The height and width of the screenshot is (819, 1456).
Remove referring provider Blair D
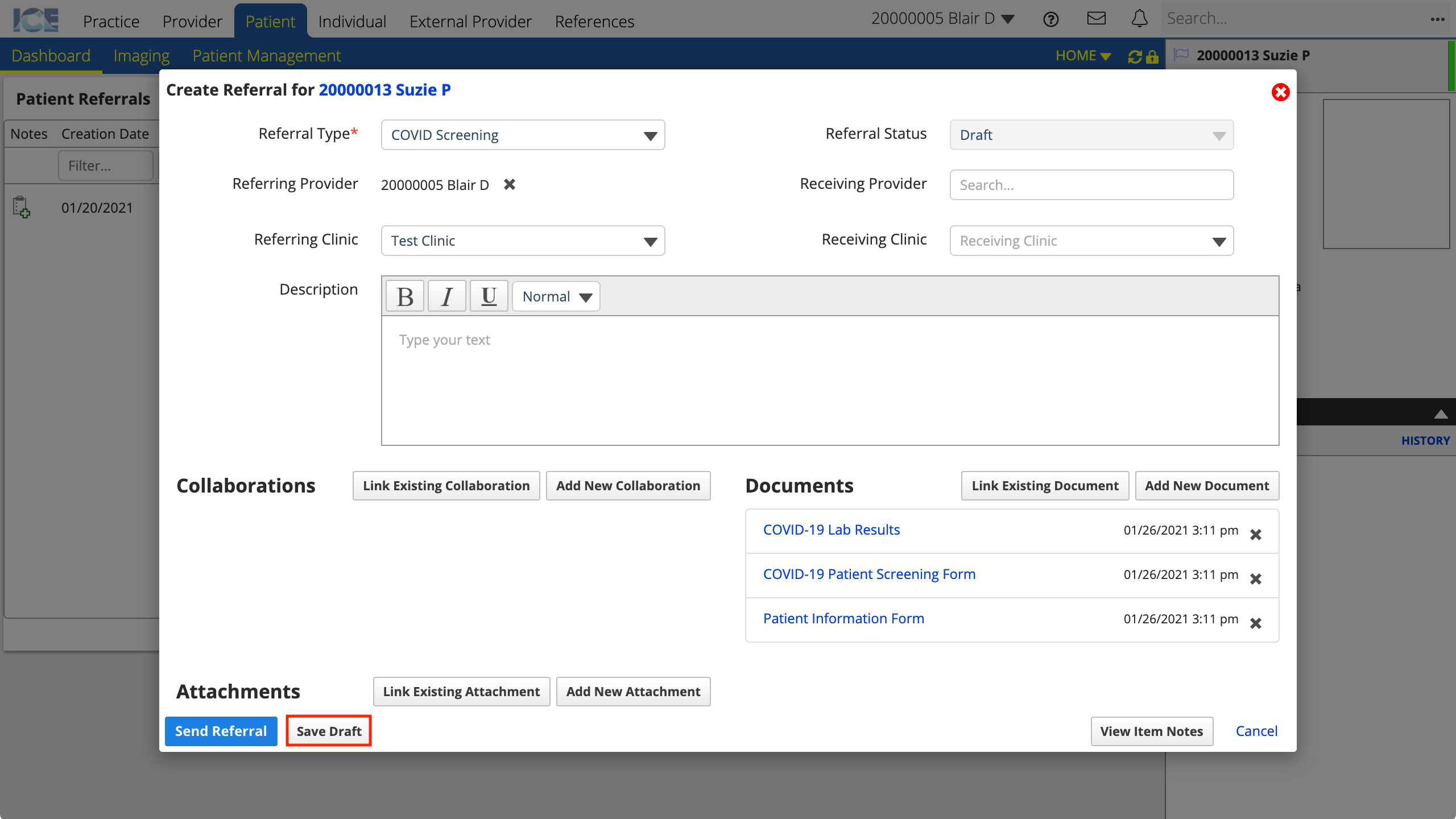click(510, 184)
